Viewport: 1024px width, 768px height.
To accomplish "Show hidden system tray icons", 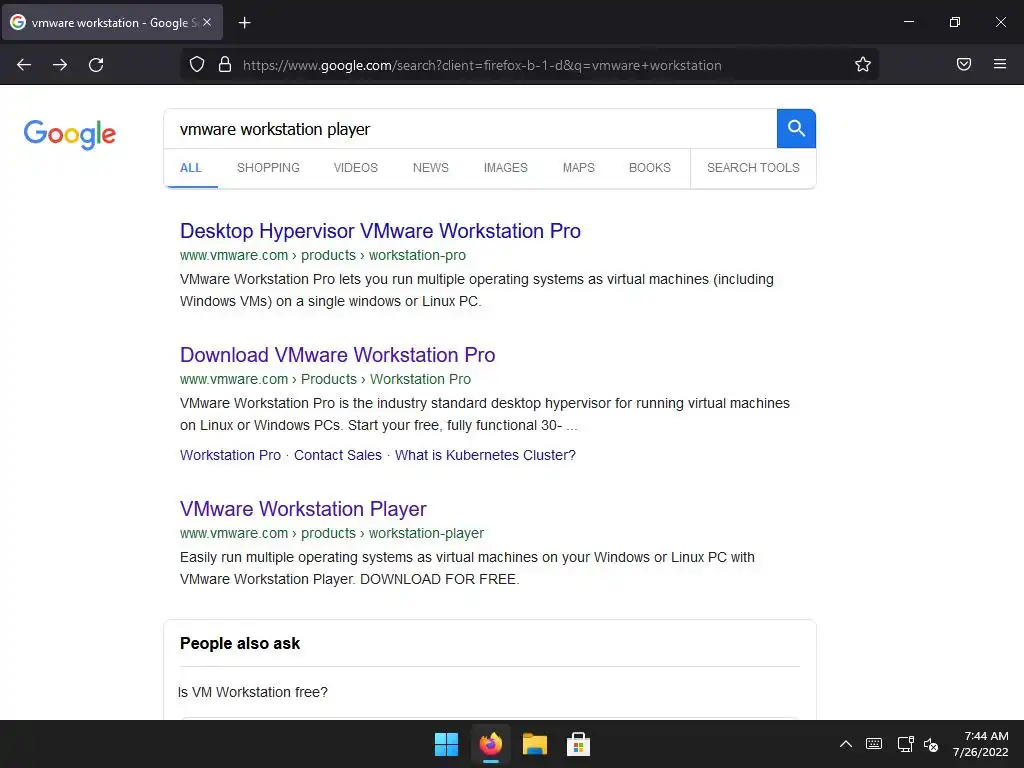I will click(846, 744).
